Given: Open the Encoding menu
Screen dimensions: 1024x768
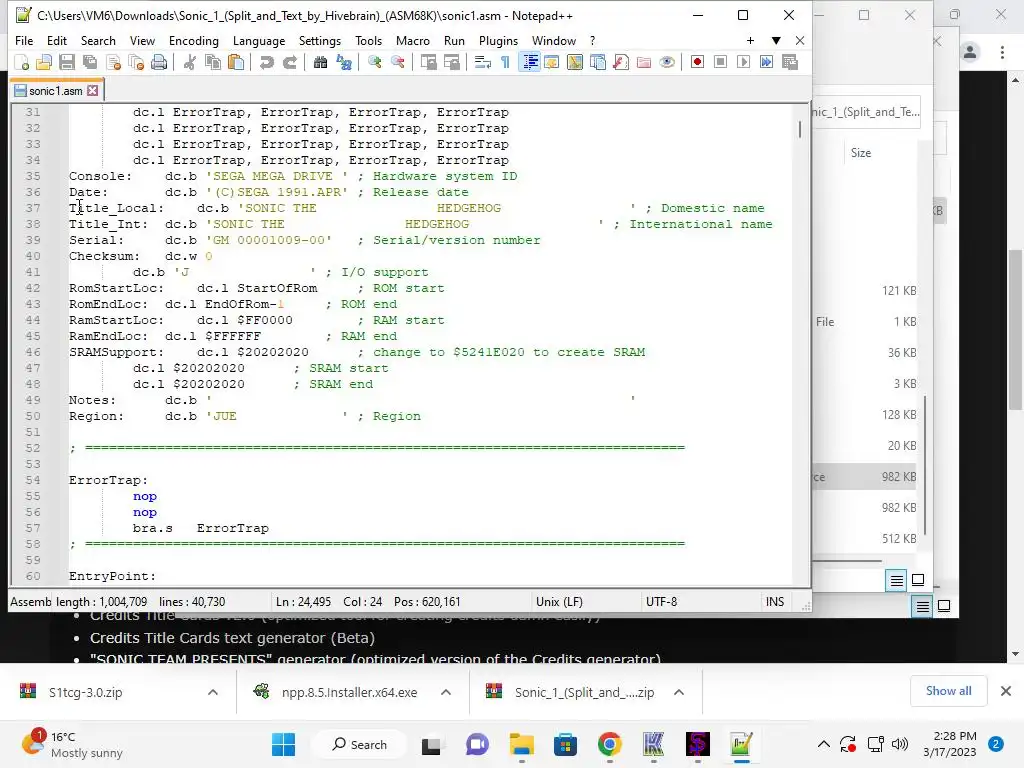Looking at the screenshot, I should (194, 40).
